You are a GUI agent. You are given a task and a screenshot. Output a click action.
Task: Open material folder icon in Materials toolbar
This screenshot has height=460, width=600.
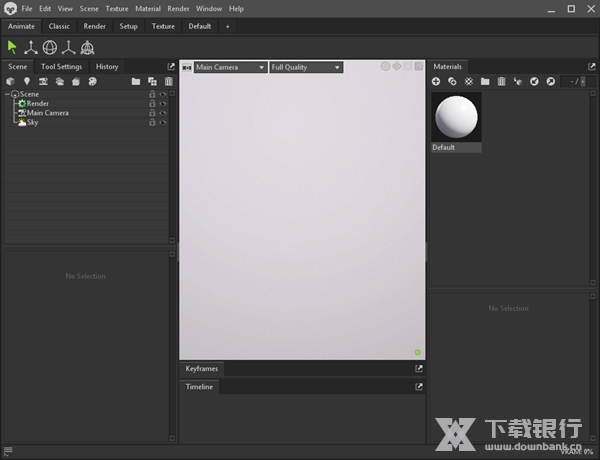pos(485,81)
